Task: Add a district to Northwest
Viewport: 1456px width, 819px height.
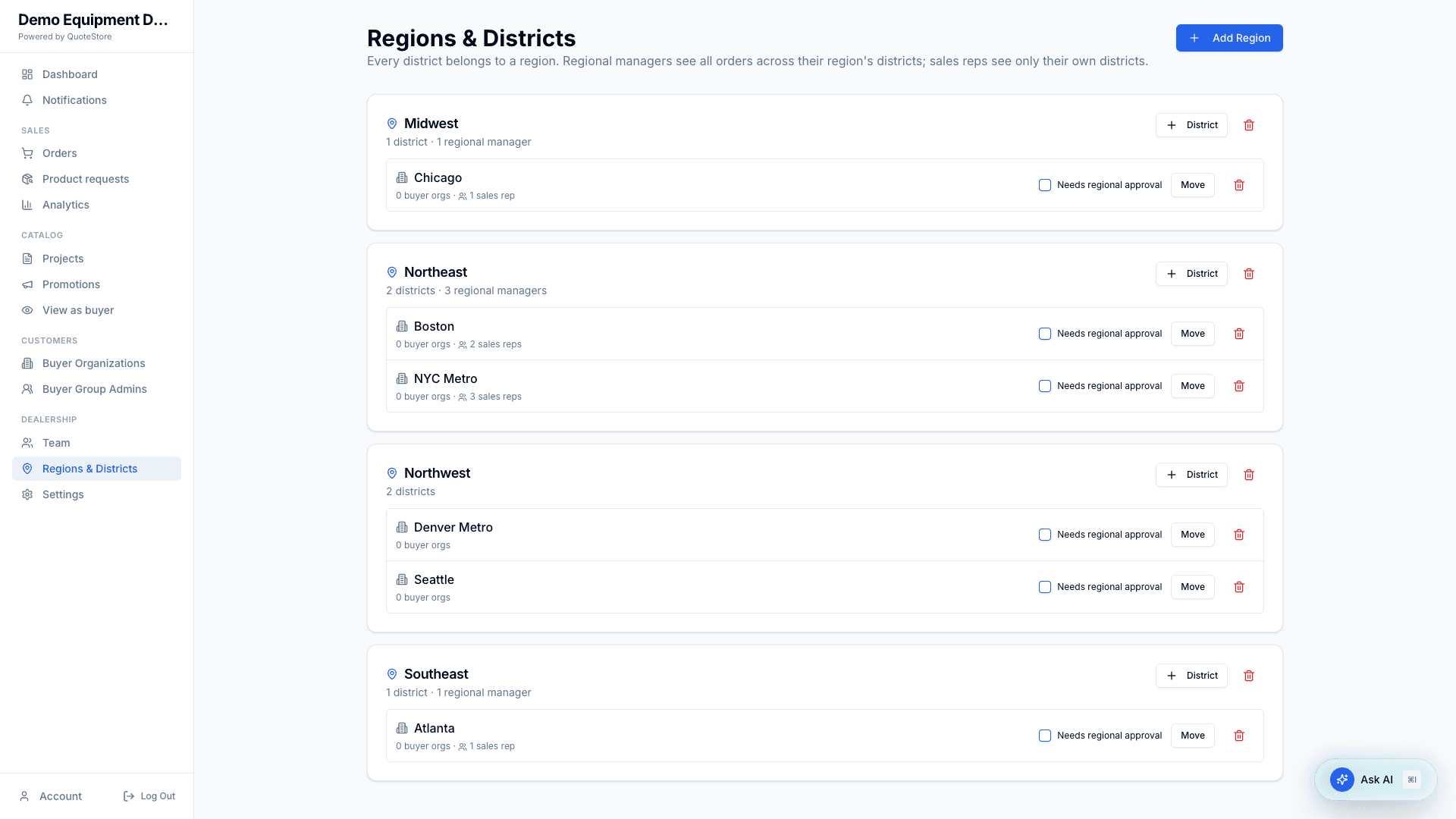Action: coord(1191,475)
